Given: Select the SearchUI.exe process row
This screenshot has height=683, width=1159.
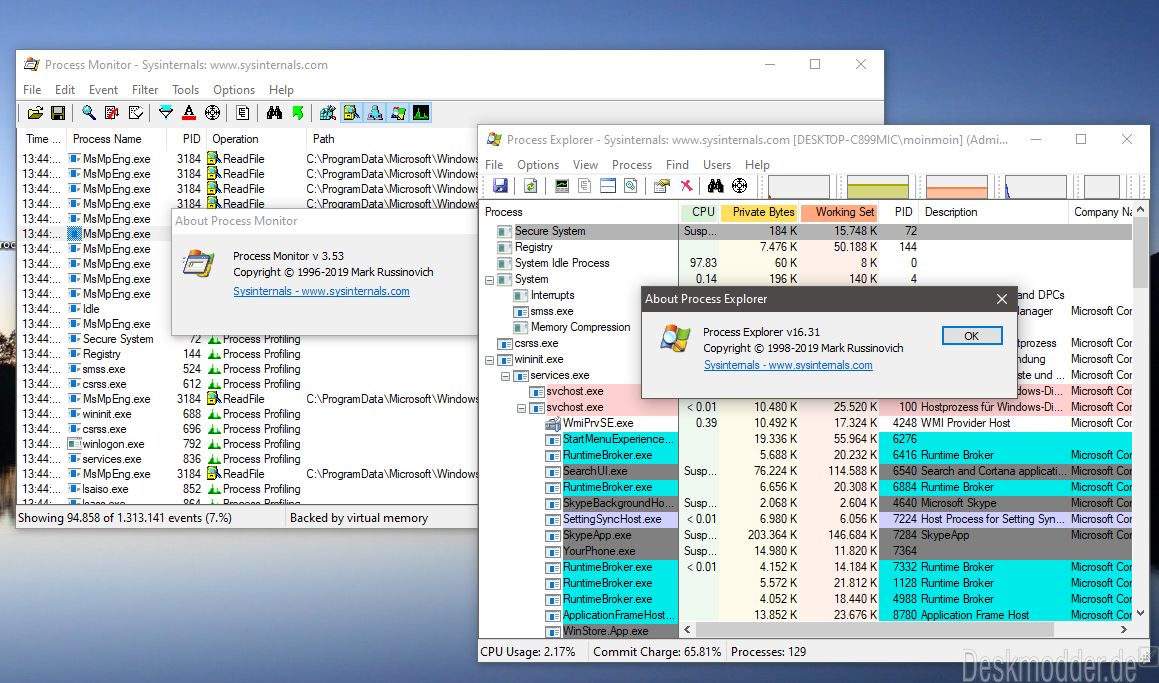Looking at the screenshot, I should pyautogui.click(x=806, y=472).
